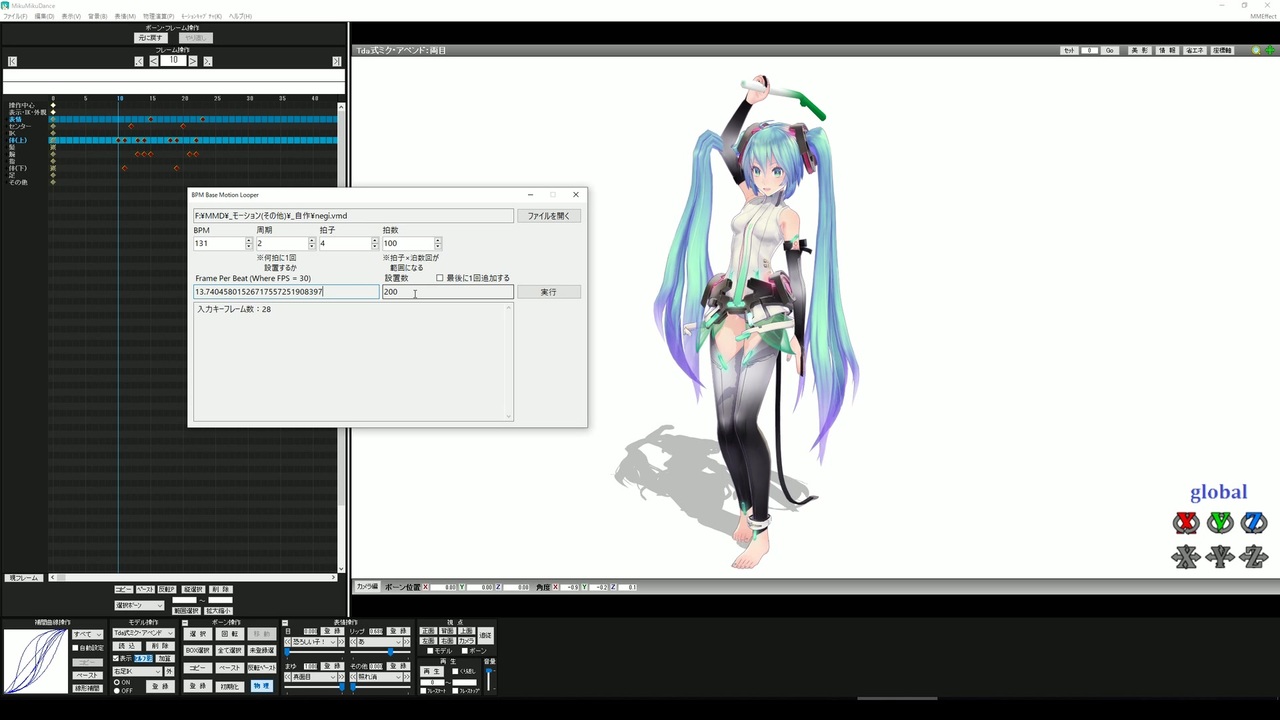Step forward one frame
The width and height of the screenshot is (1280, 720).
click(193, 61)
